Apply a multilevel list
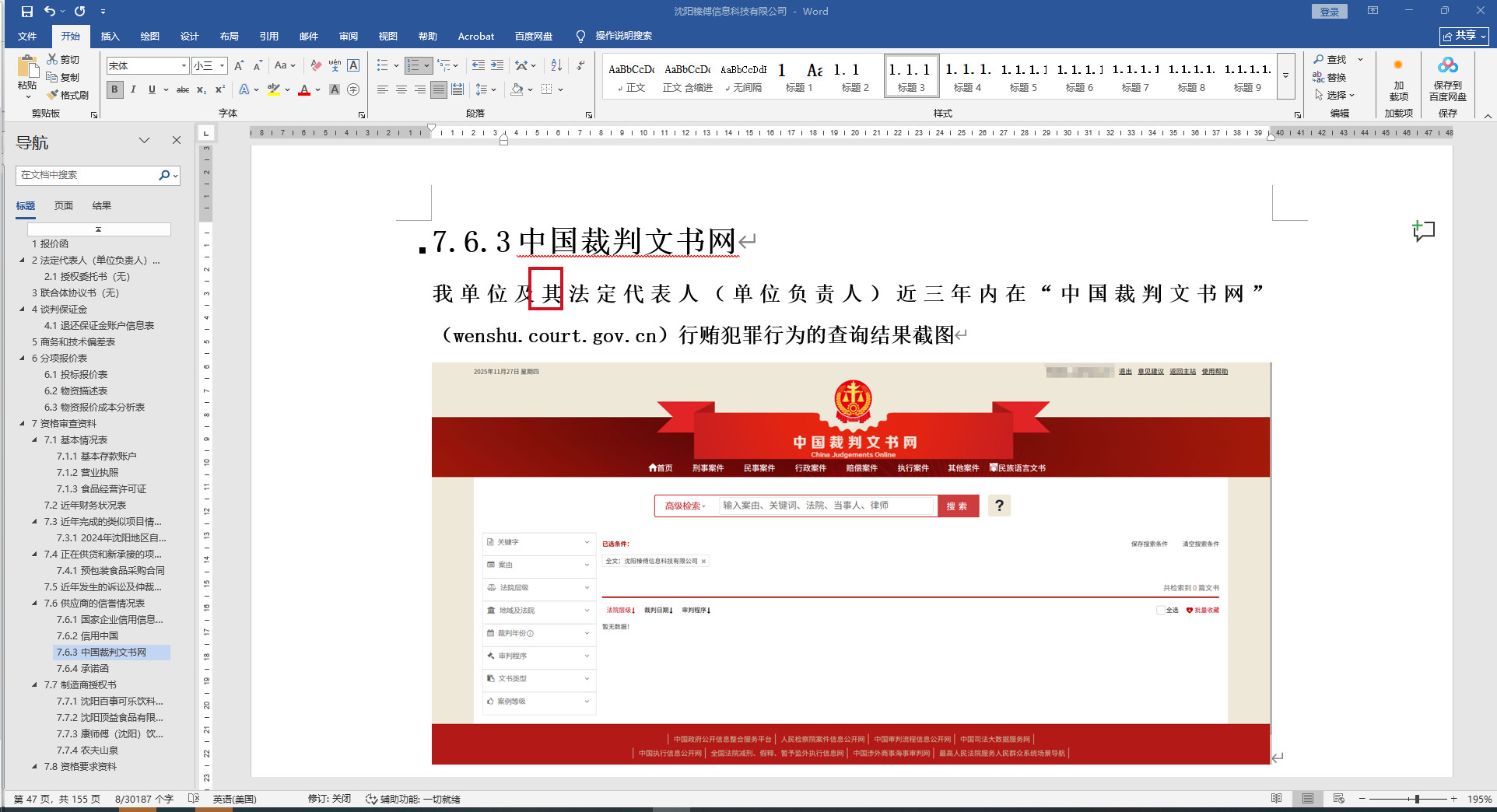The image size is (1497, 812). [444, 65]
